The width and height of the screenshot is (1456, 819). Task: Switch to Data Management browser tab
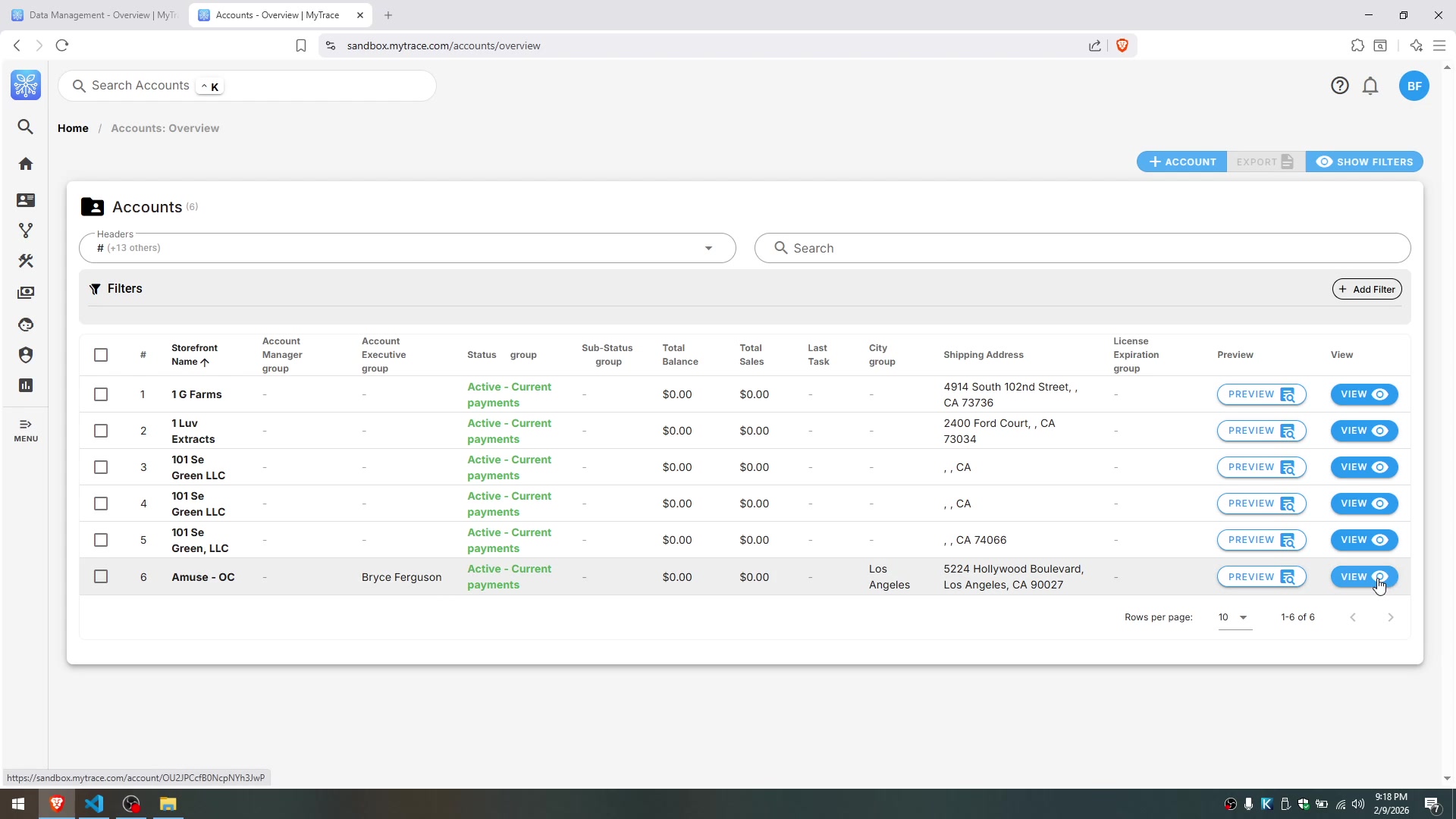(x=95, y=15)
